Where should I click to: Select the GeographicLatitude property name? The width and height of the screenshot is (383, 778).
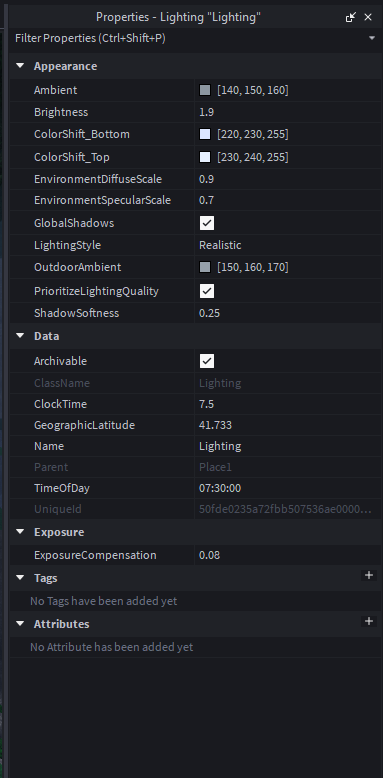(x=84, y=425)
